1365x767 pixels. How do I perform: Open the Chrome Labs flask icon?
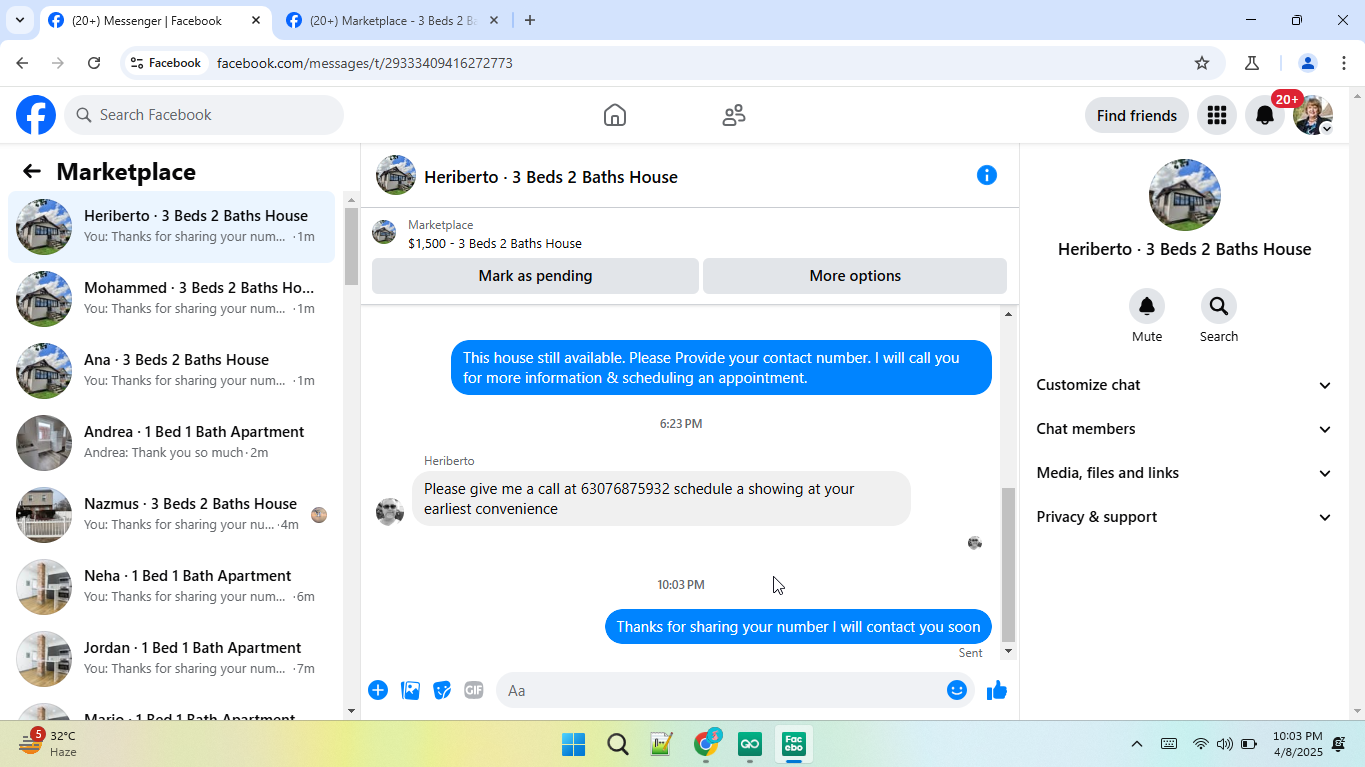1252,63
